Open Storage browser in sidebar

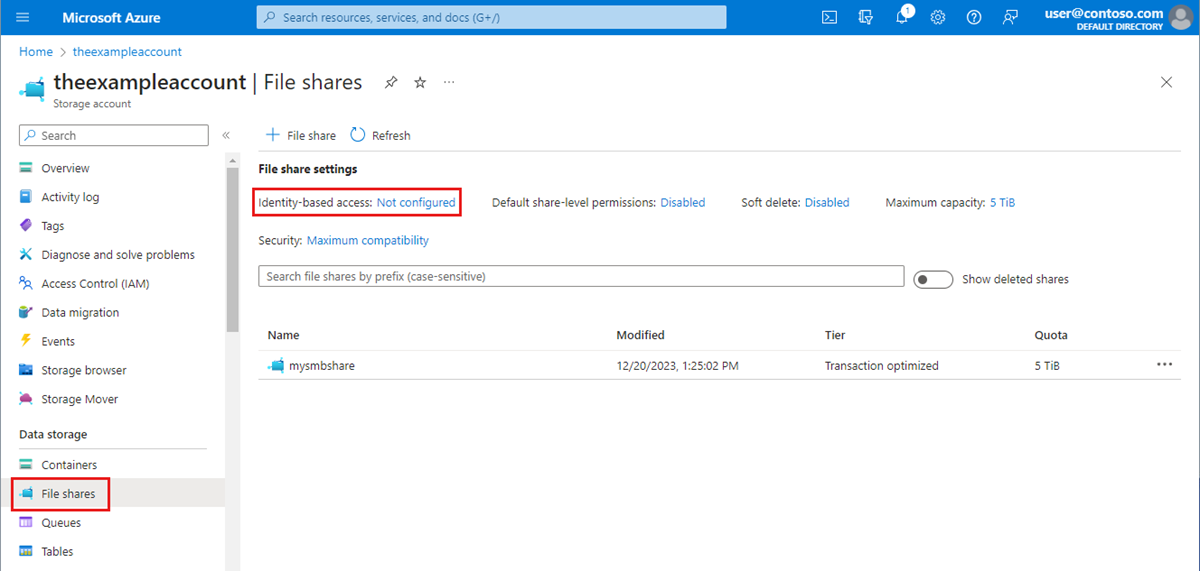tap(83, 370)
